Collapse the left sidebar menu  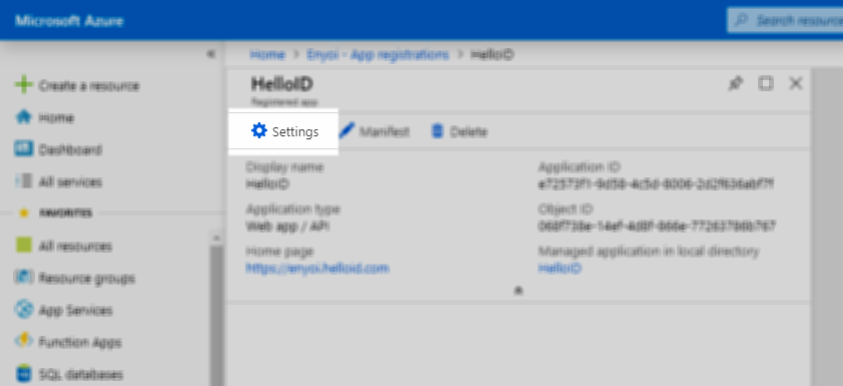[x=211, y=54]
